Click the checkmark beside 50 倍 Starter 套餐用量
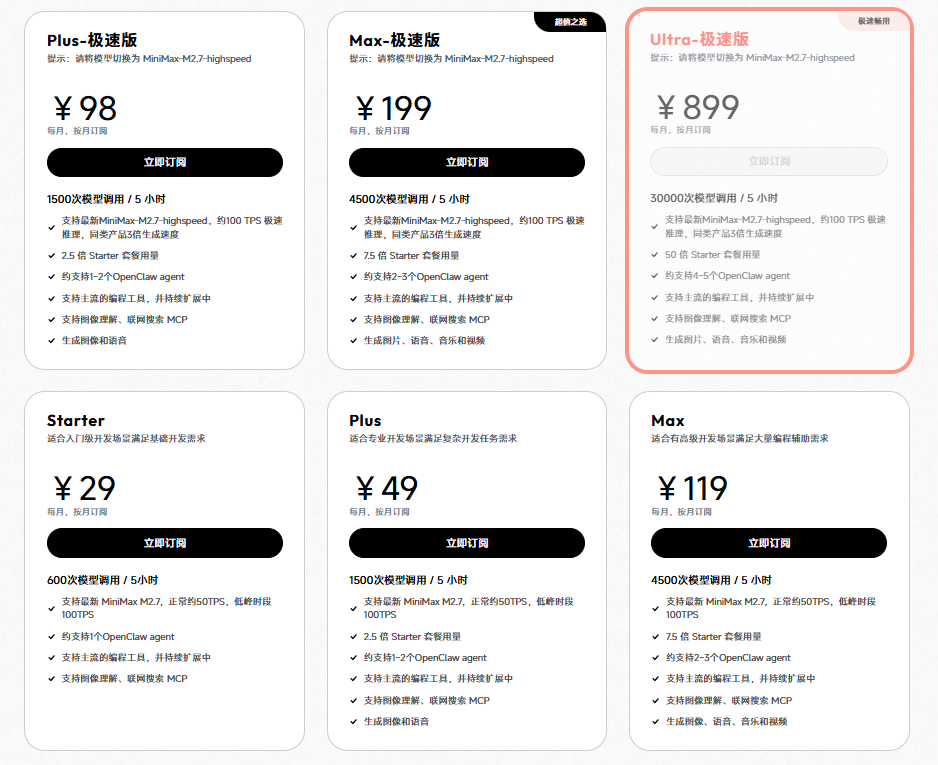 point(655,255)
